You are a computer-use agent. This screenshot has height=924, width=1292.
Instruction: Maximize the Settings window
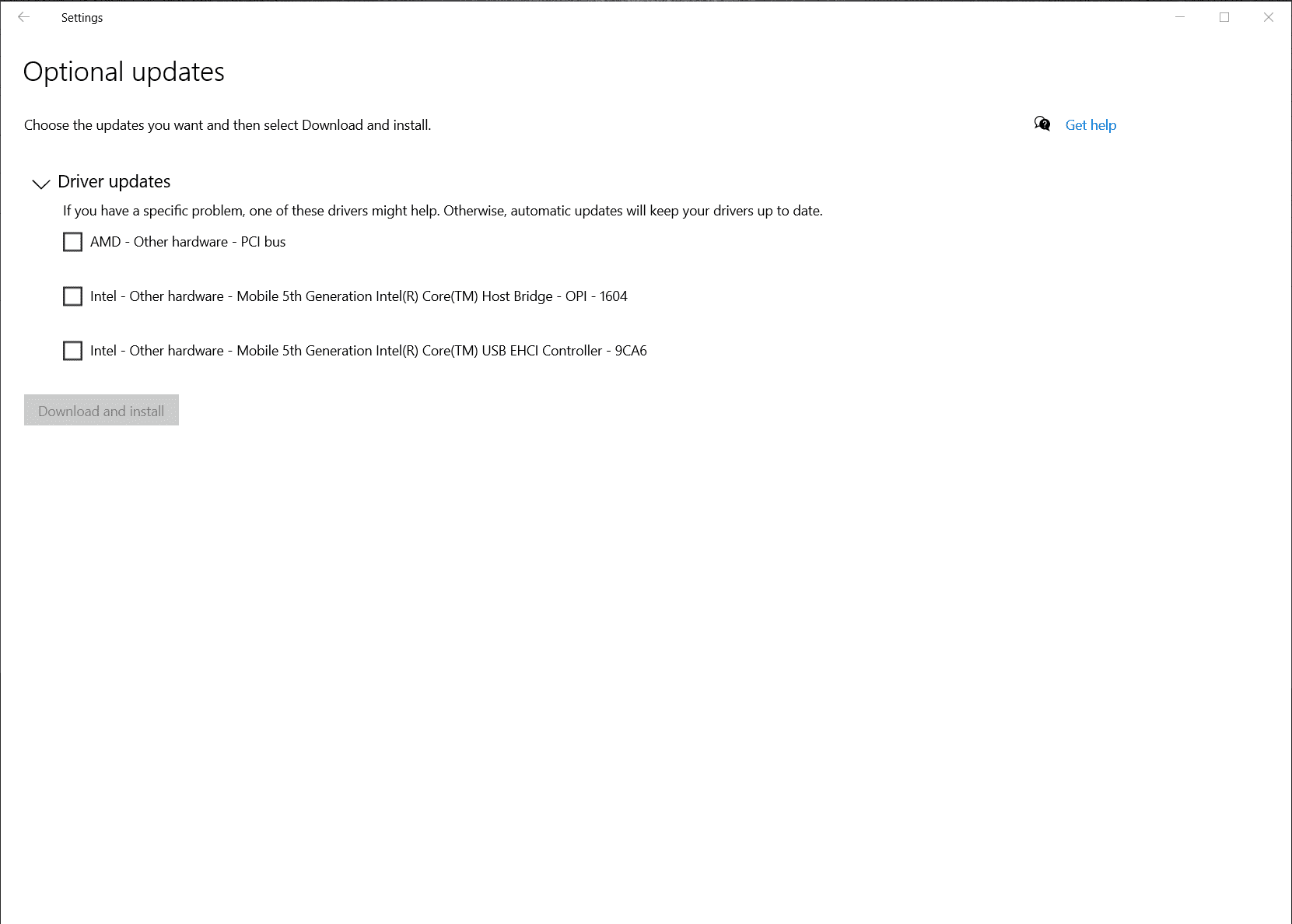(1224, 17)
